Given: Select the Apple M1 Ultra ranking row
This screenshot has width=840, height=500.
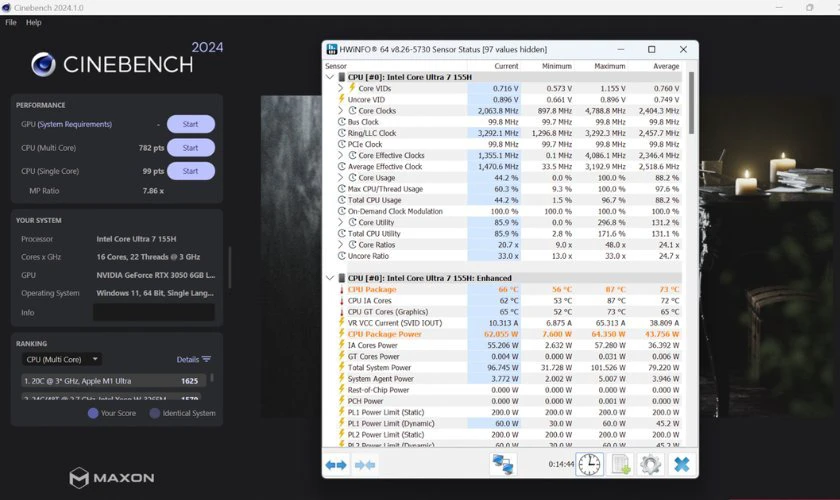Looking at the screenshot, I should pos(114,381).
